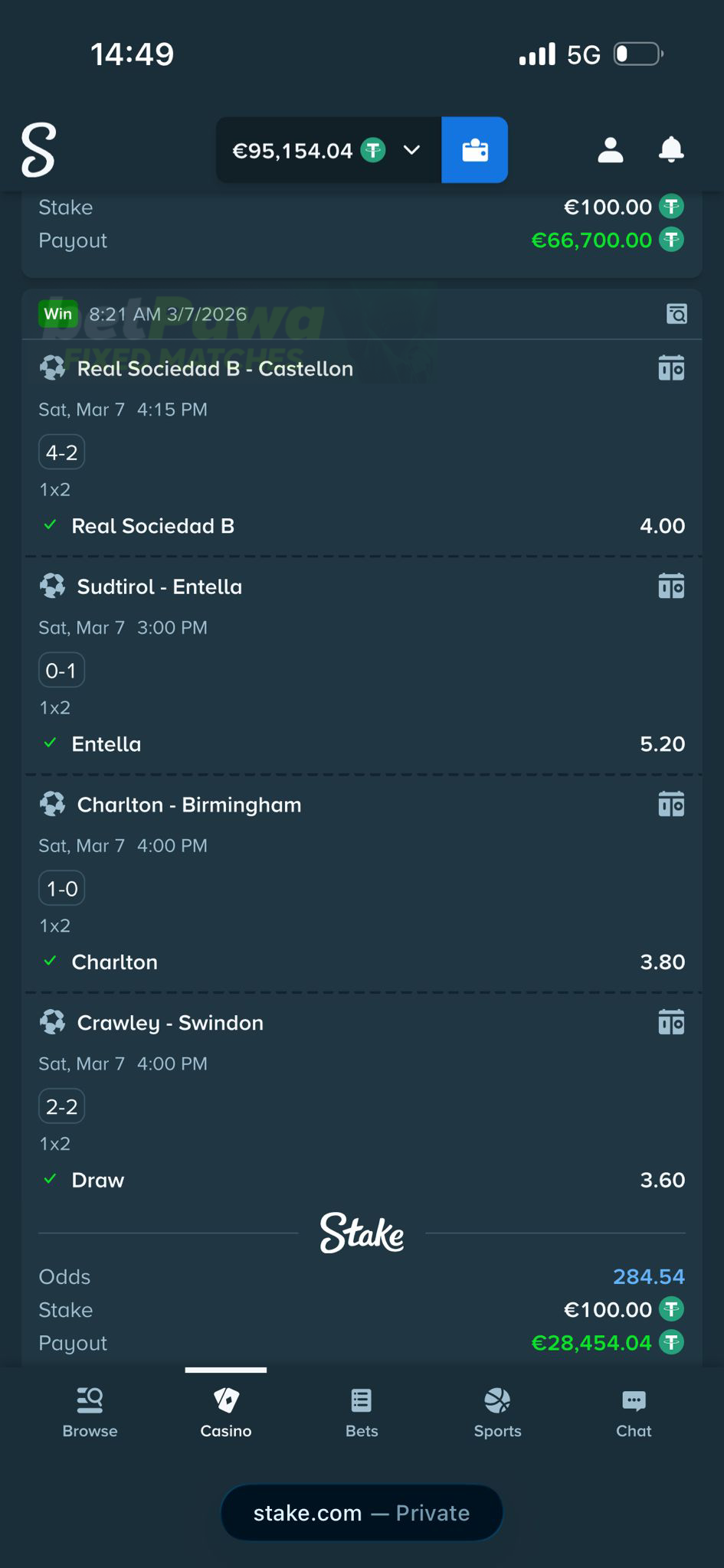Image resolution: width=724 pixels, height=1568 pixels.
Task: Click the Tether coin icon next to Payout
Action: coord(672,1342)
